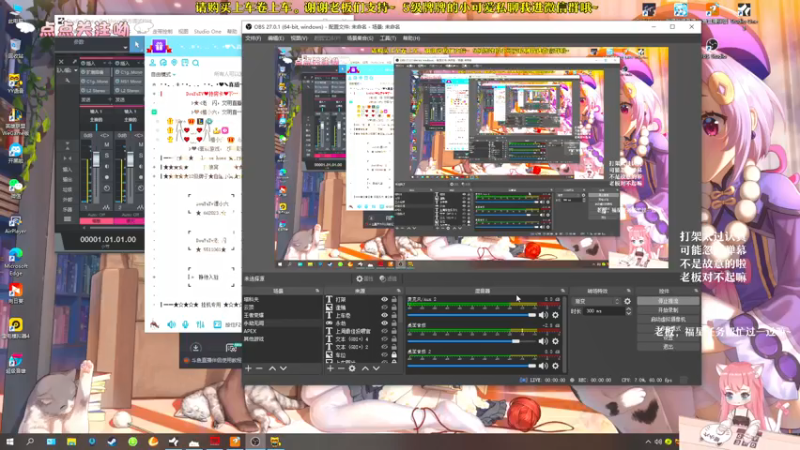The image size is (800, 450).
Task: Toggle lock on the third source row
Action: tap(394, 315)
